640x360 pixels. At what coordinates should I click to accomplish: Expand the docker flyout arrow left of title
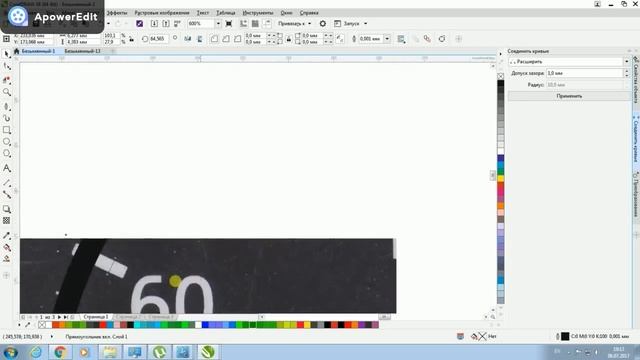pos(501,53)
